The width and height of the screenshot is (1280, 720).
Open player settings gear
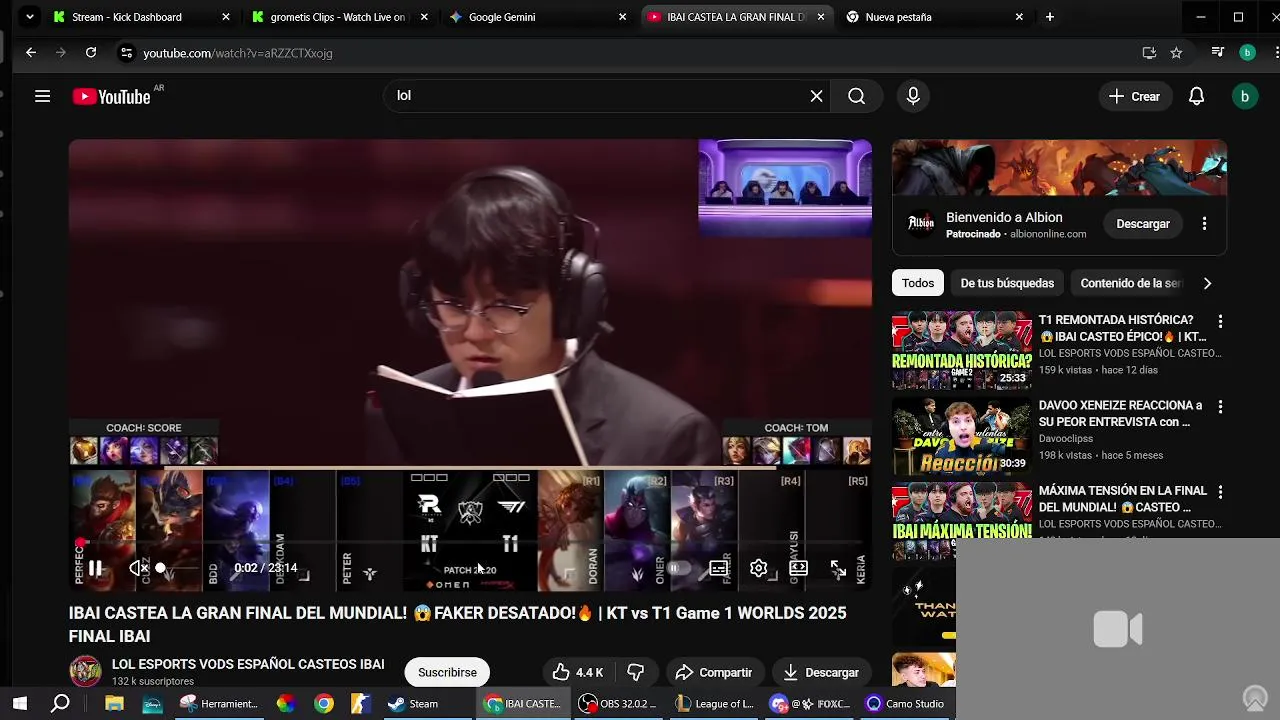pyautogui.click(x=758, y=568)
